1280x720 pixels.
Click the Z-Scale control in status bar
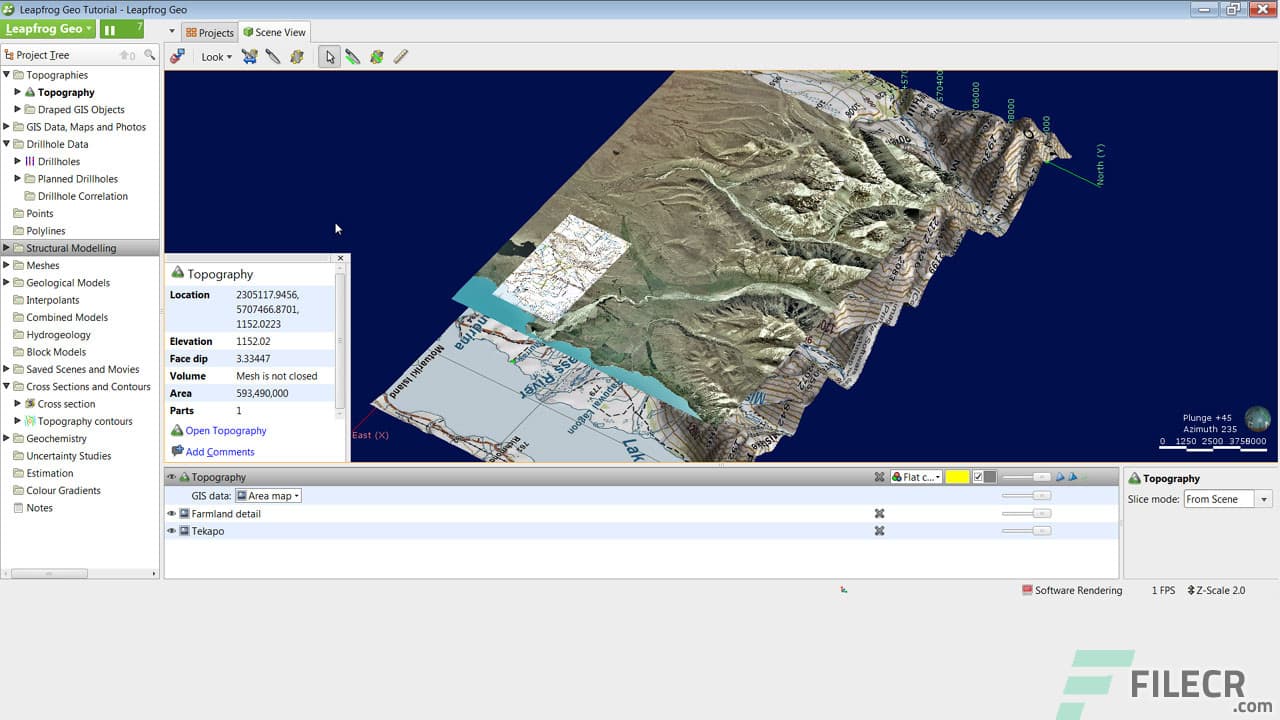point(1216,590)
